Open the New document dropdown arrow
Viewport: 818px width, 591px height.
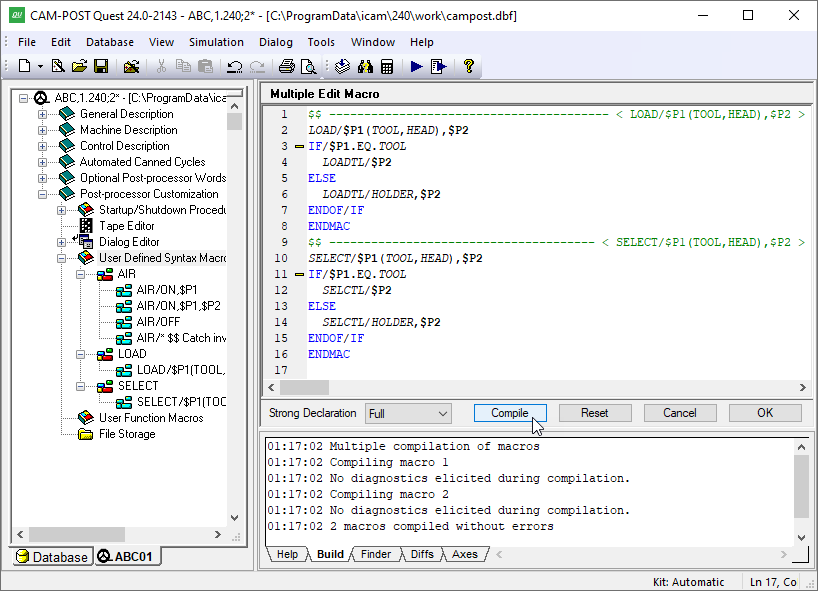[x=40, y=67]
